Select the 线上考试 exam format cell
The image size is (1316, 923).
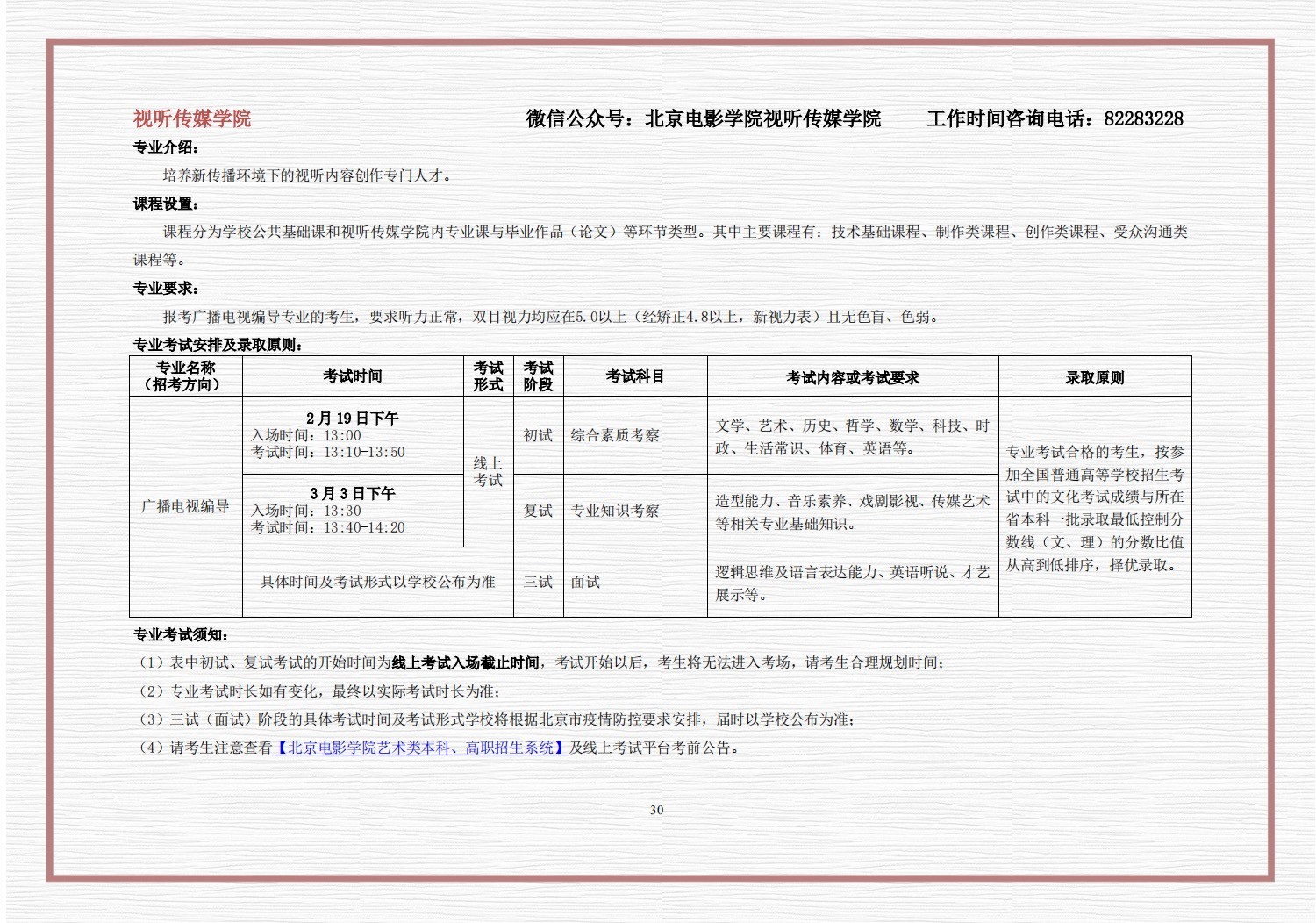tap(488, 472)
